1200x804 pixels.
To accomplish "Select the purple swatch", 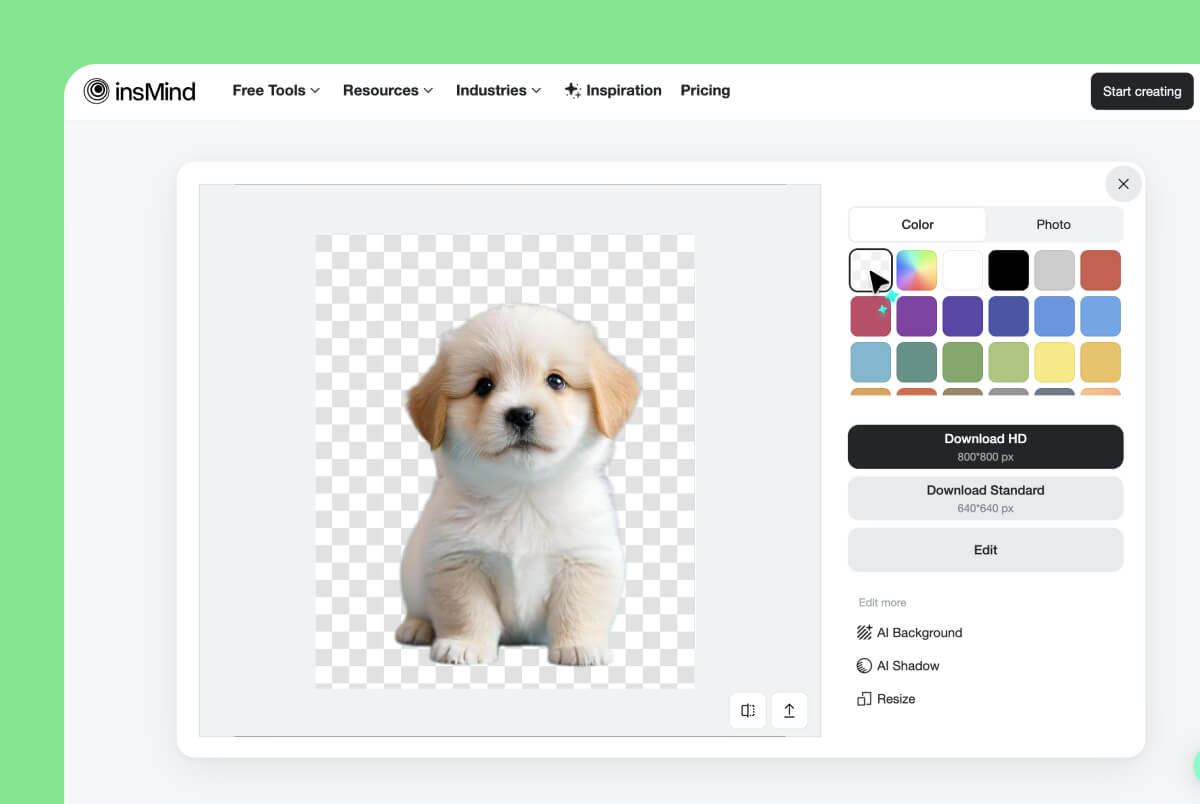I will point(916,316).
